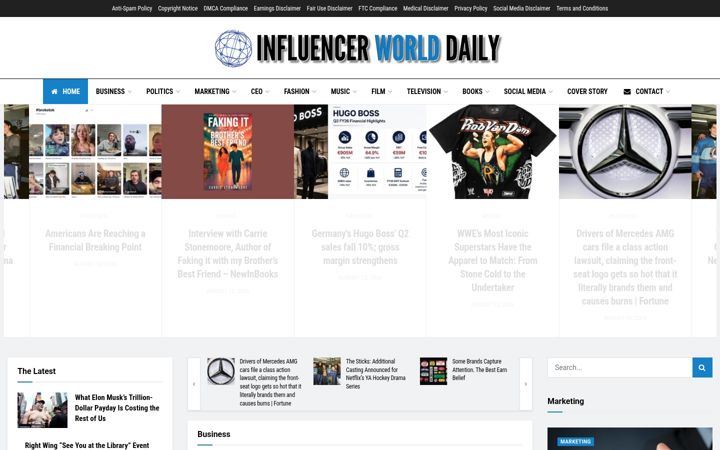Click the Contact envelope icon
The height and width of the screenshot is (450, 720).
[627, 91]
